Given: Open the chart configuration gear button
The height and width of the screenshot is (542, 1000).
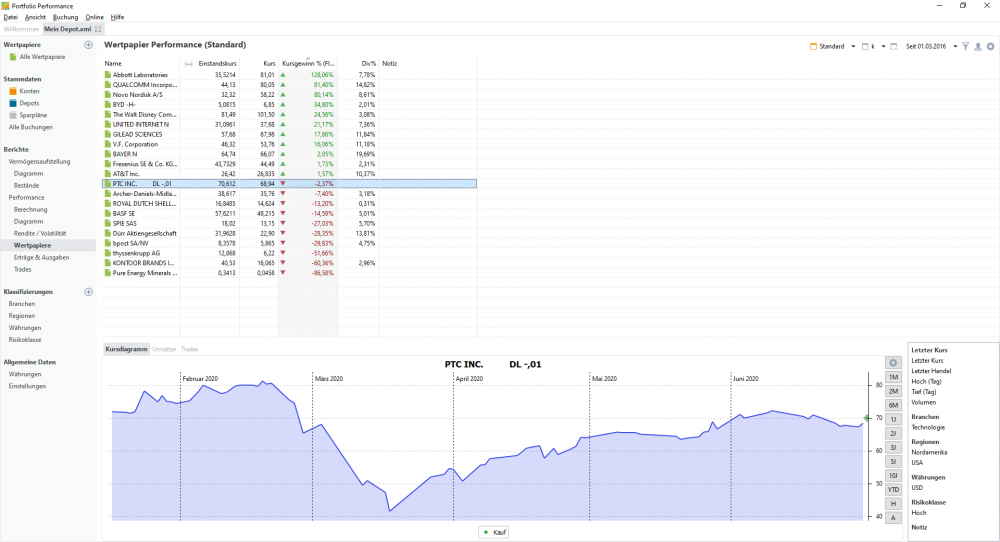Looking at the screenshot, I should [893, 363].
